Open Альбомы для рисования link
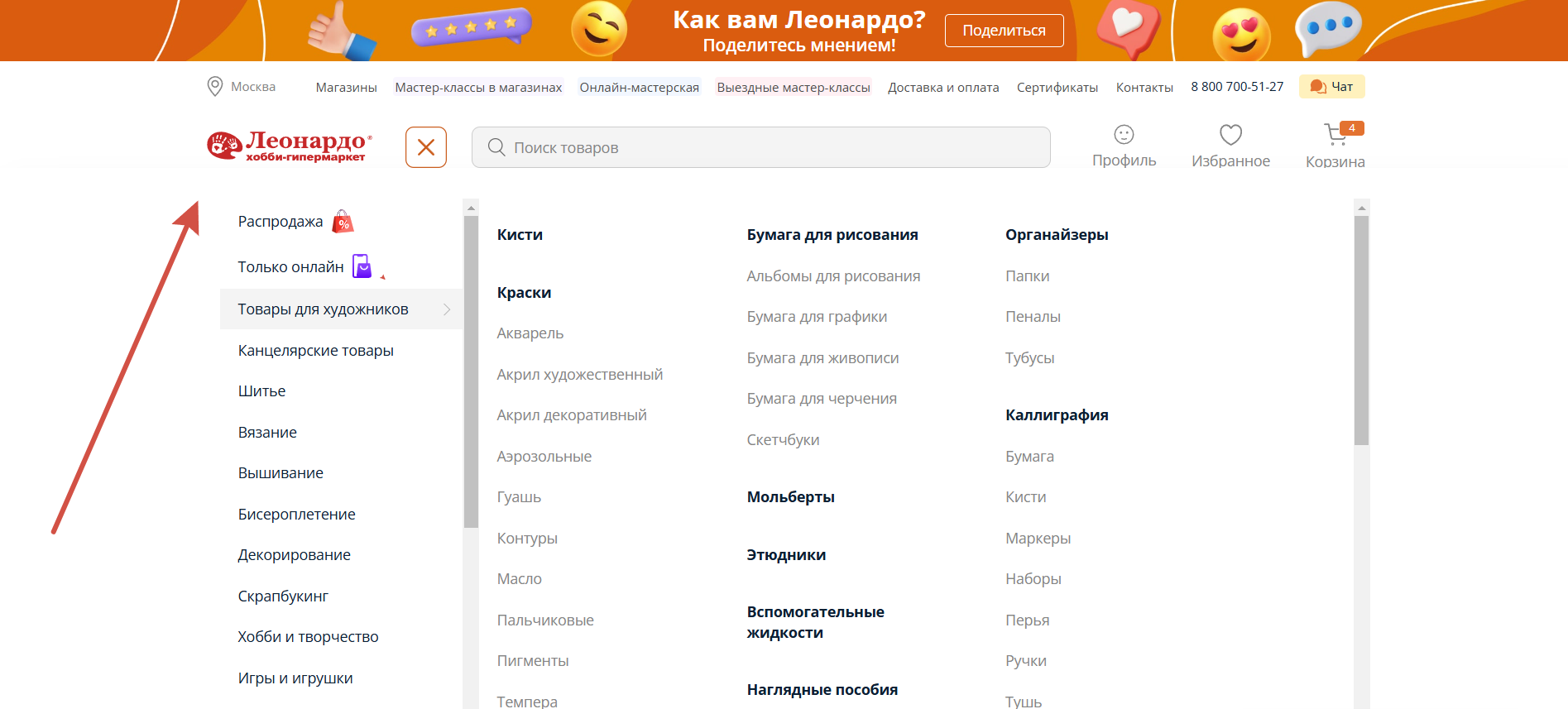1568x709 pixels. pyautogui.click(x=833, y=276)
